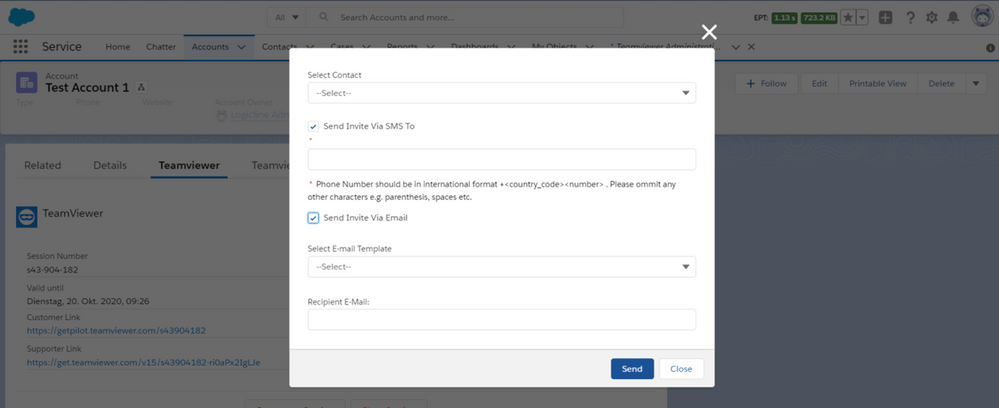Open the help question mark icon

[910, 18]
